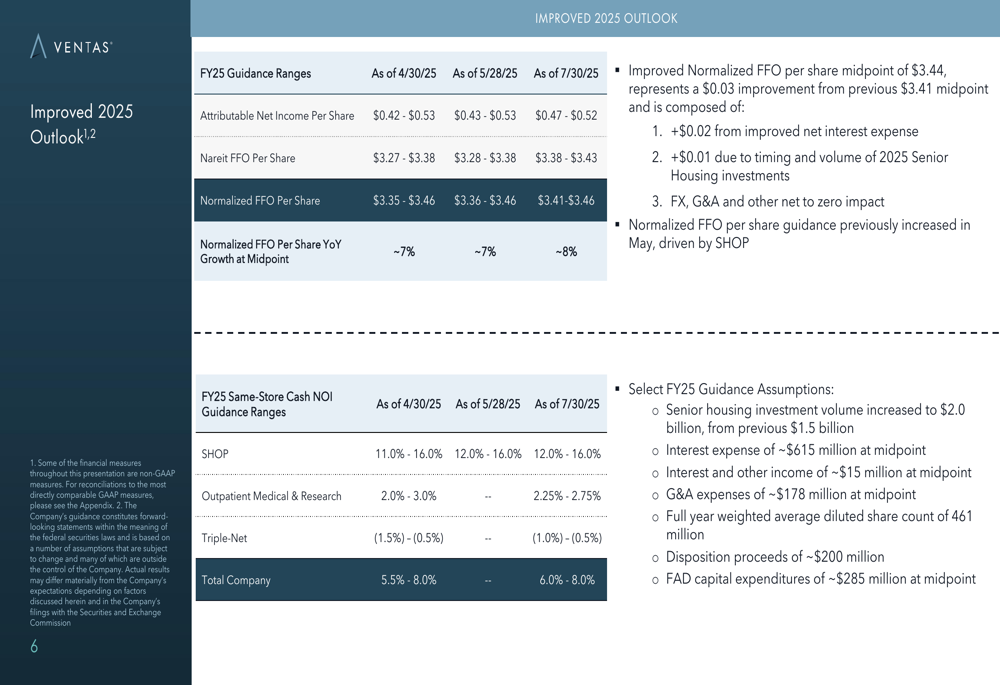Image resolution: width=1000 pixels, height=685 pixels.
Task: Click page number 6 in the sidebar
Action: coord(34,647)
